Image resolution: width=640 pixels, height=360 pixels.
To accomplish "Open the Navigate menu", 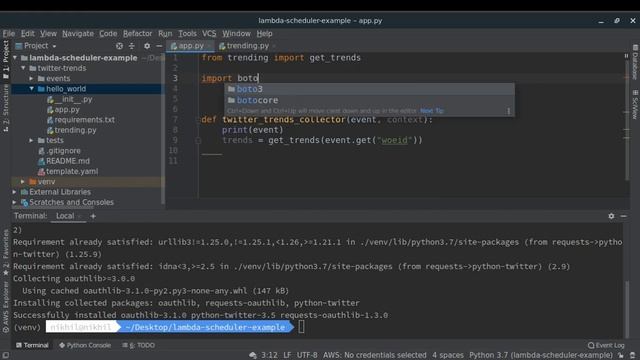I will [78, 33].
